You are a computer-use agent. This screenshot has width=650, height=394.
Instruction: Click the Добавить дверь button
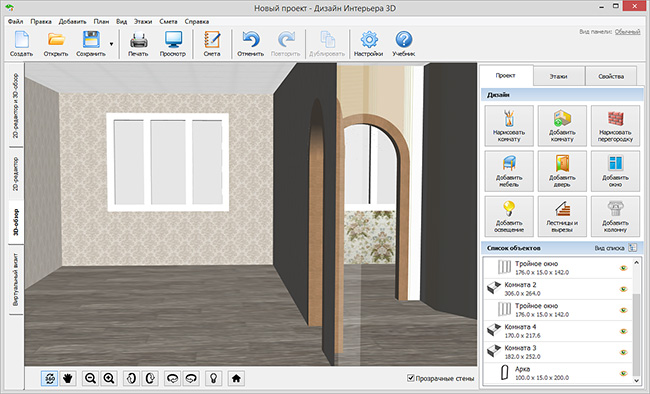562,171
